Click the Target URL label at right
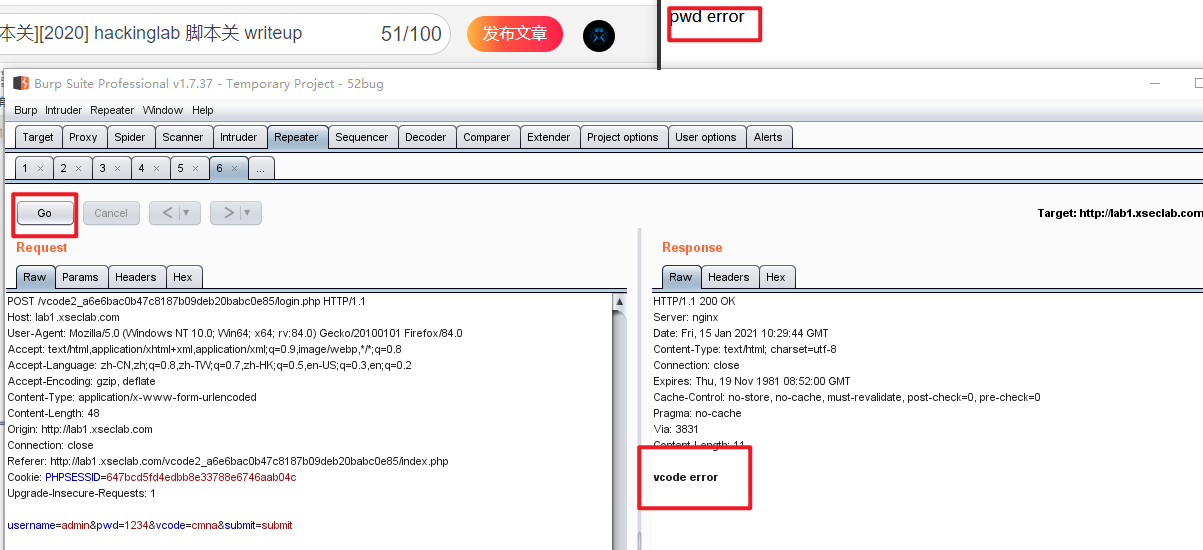1203x550 pixels. pyautogui.click(x=1120, y=213)
